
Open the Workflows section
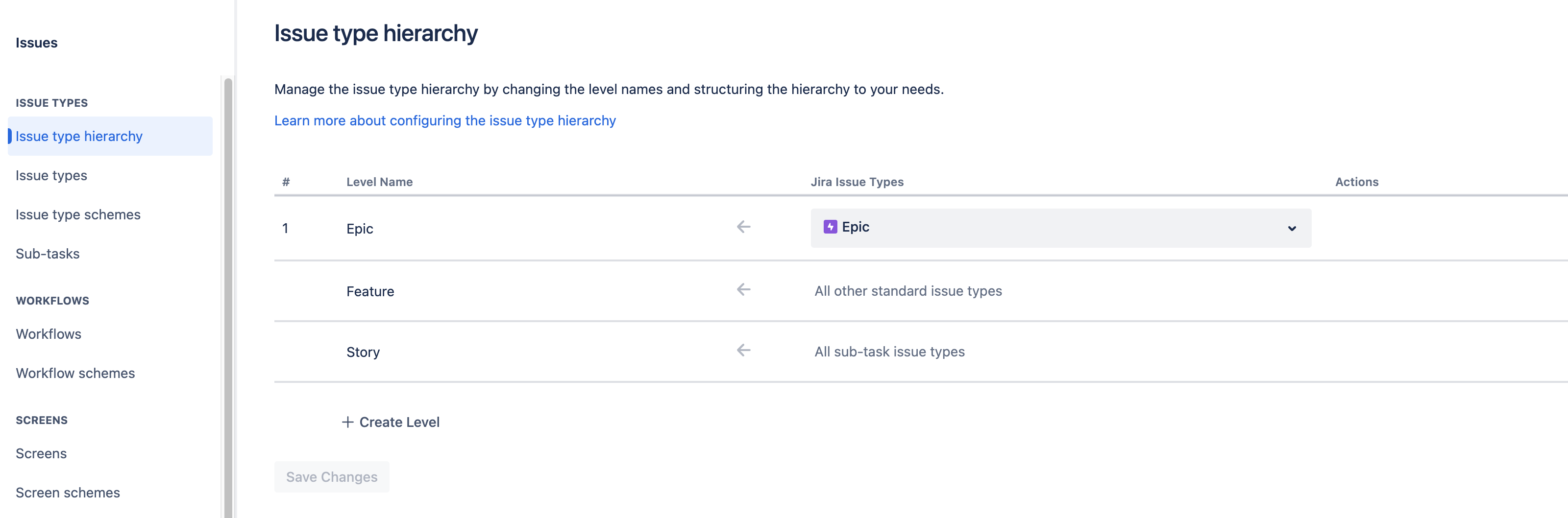coord(48,333)
